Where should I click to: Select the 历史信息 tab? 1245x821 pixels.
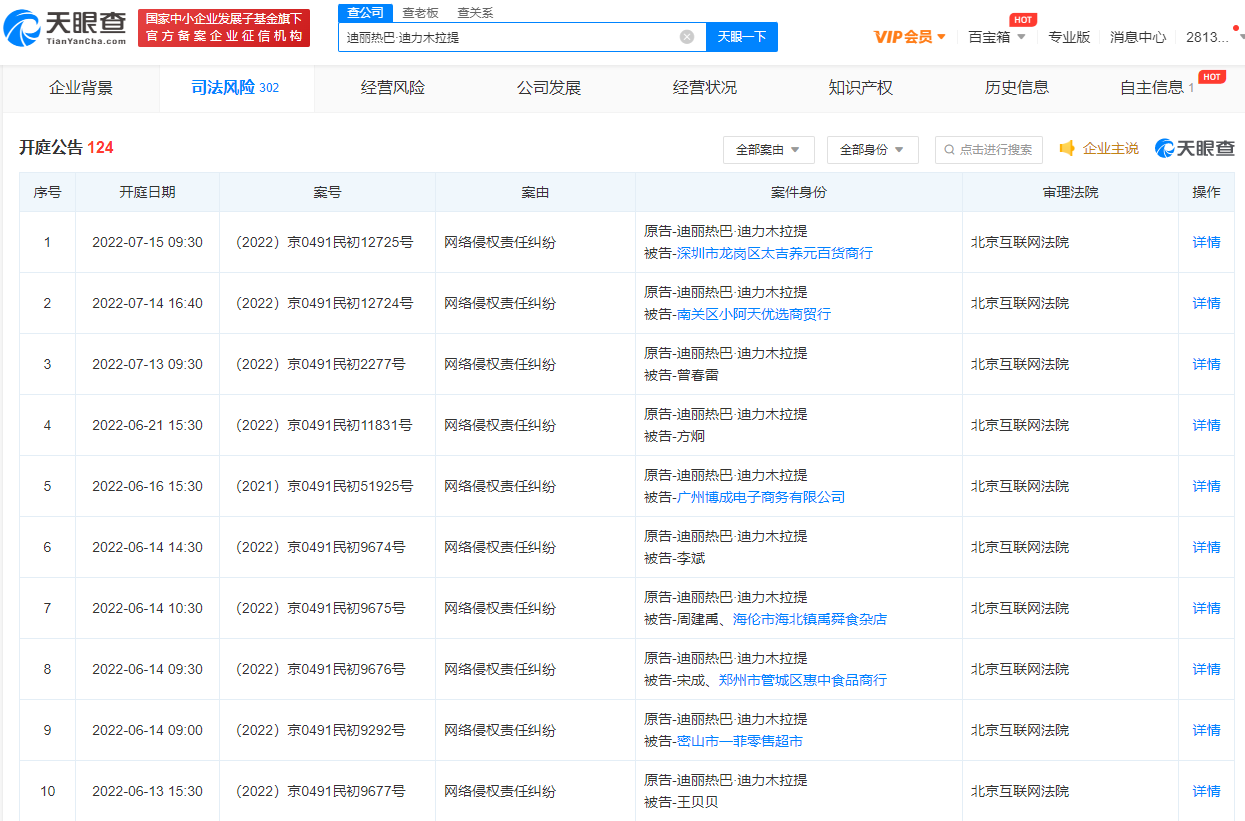(1017, 88)
